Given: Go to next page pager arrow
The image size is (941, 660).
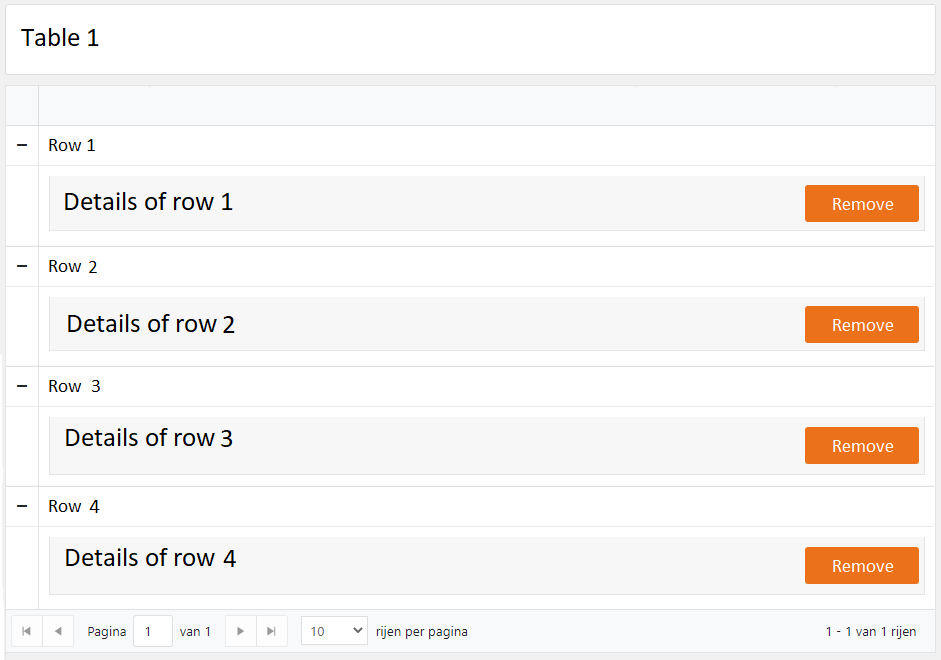Looking at the screenshot, I should (x=240, y=631).
